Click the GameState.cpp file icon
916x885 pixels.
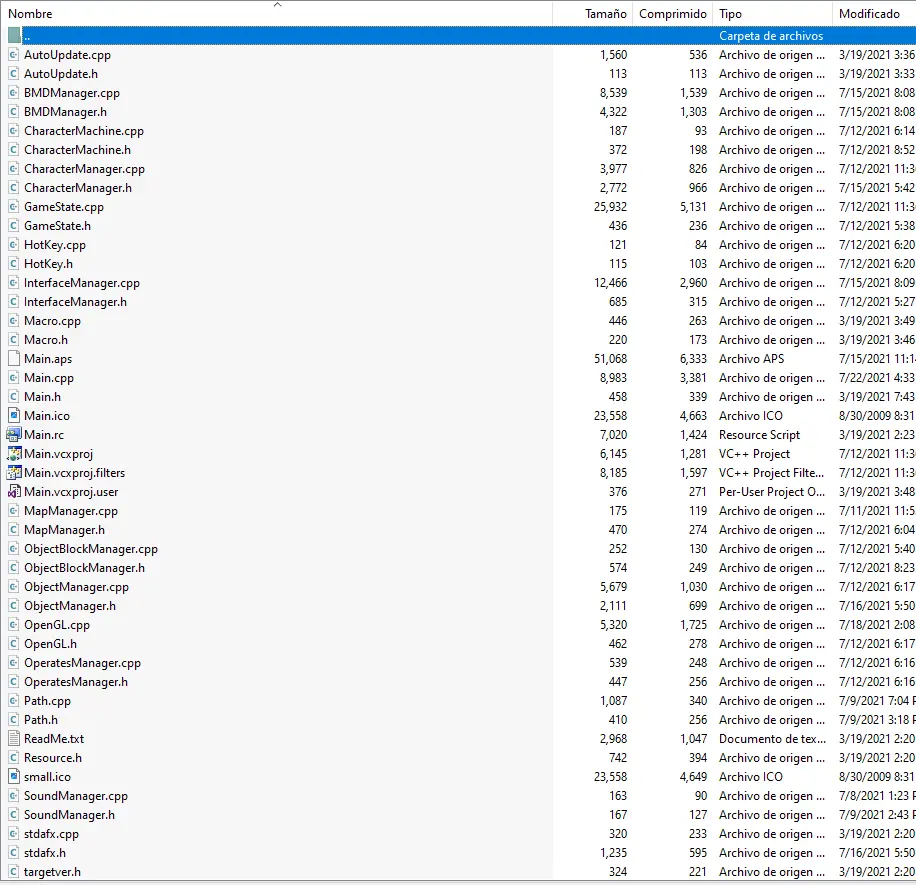14,207
